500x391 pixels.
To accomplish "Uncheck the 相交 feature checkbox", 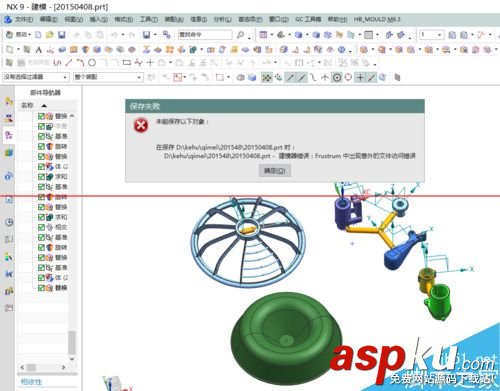I will tap(41, 227).
